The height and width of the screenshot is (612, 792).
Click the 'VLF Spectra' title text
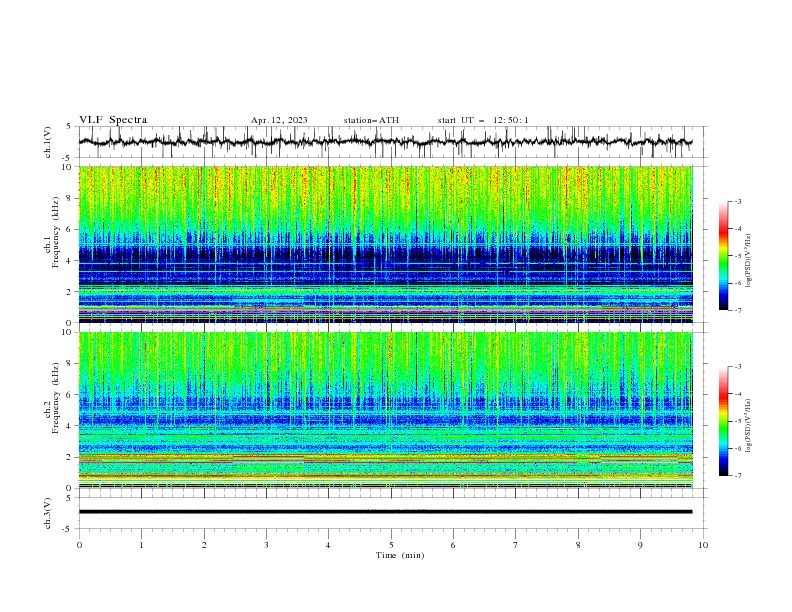[x=113, y=120]
